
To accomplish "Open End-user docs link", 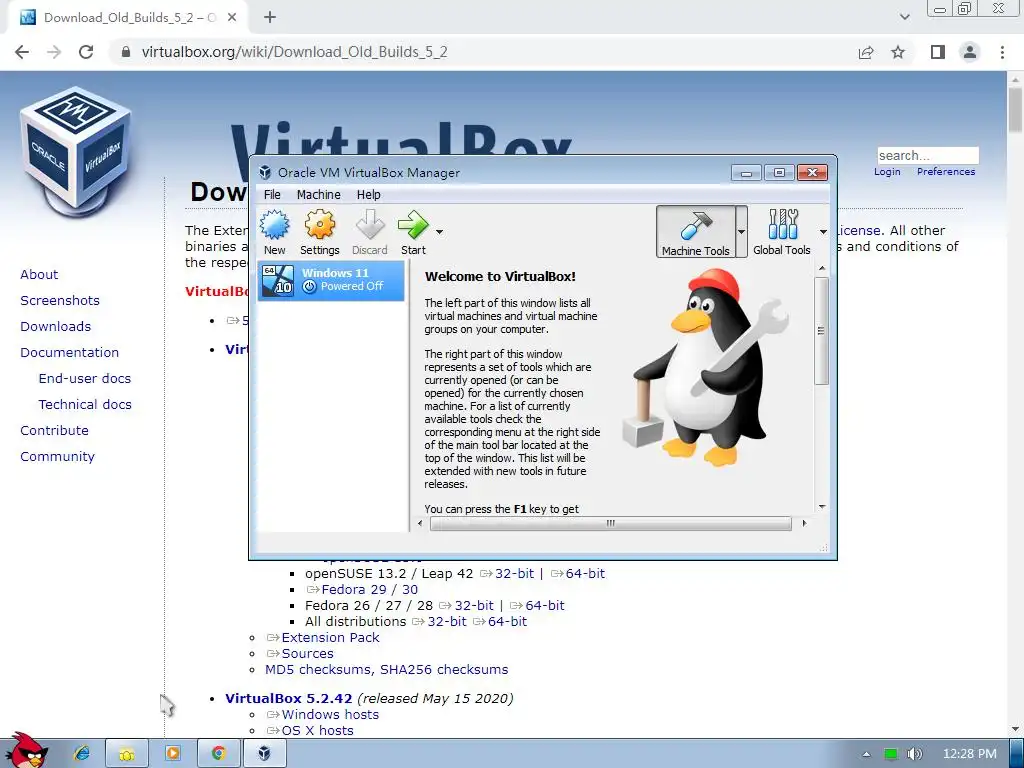I will tap(85, 379).
